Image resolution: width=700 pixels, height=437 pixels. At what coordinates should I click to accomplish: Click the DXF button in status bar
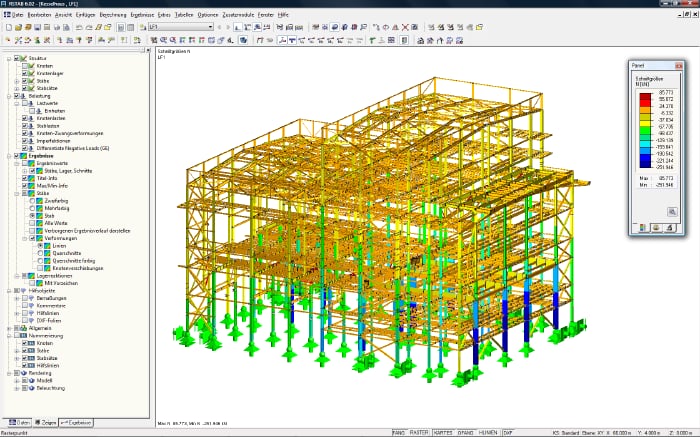click(507, 432)
